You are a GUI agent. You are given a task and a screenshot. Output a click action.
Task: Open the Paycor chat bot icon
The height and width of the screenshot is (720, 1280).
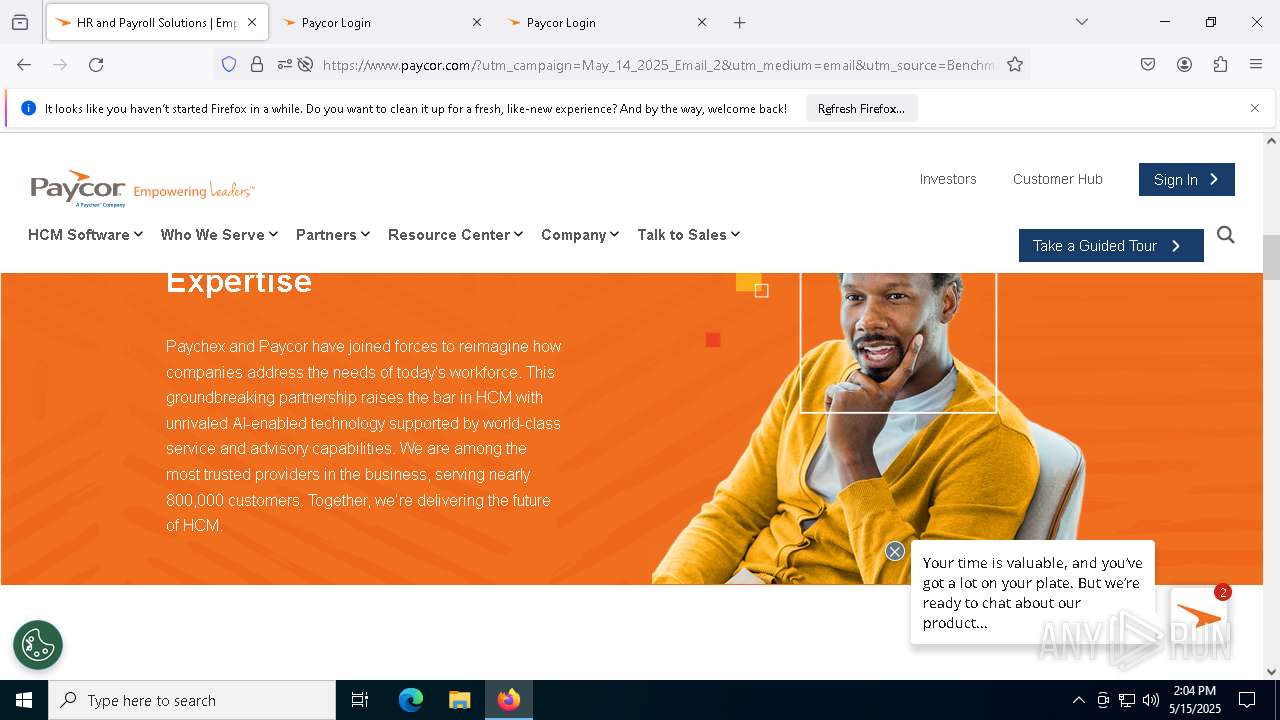(1199, 617)
